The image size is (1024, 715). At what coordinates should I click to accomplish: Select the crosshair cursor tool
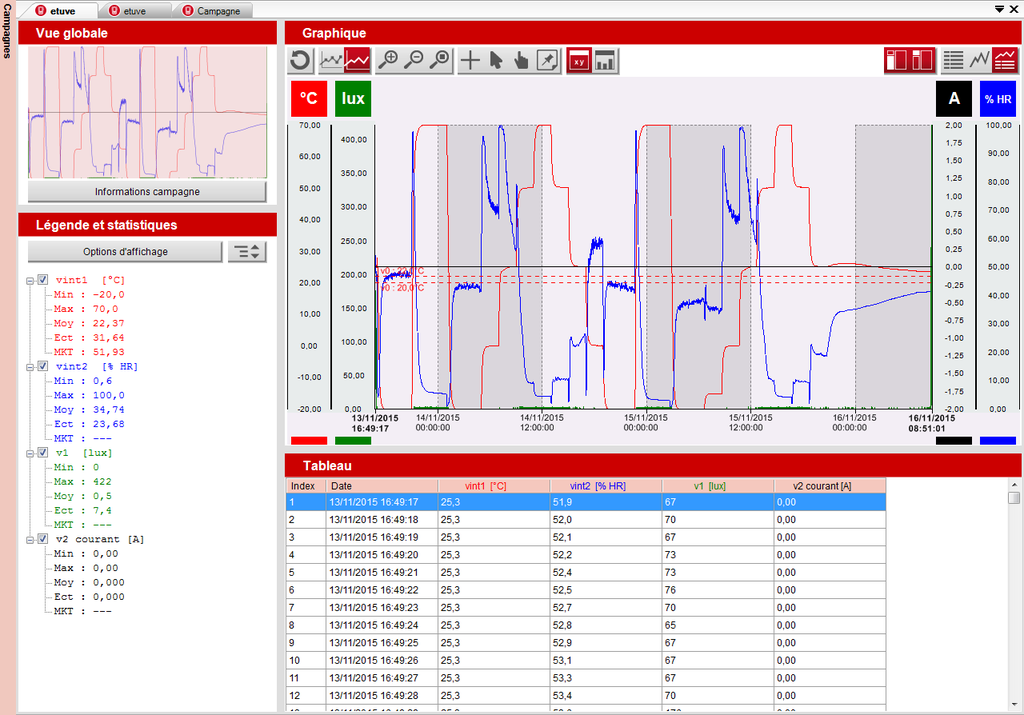tap(470, 61)
